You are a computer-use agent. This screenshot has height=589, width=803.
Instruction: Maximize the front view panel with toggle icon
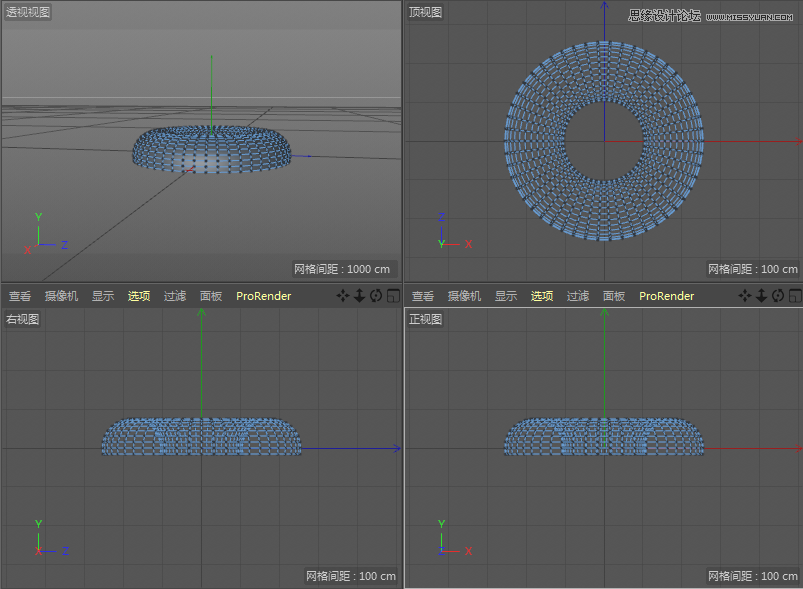(795, 296)
